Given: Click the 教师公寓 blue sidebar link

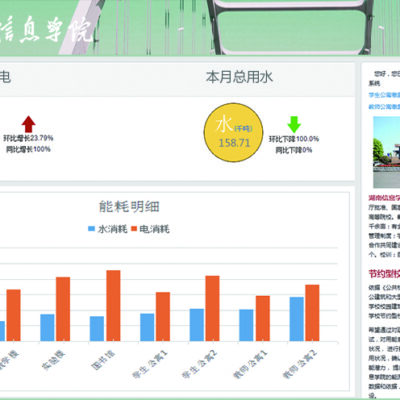Looking at the screenshot, I should coord(384,107).
